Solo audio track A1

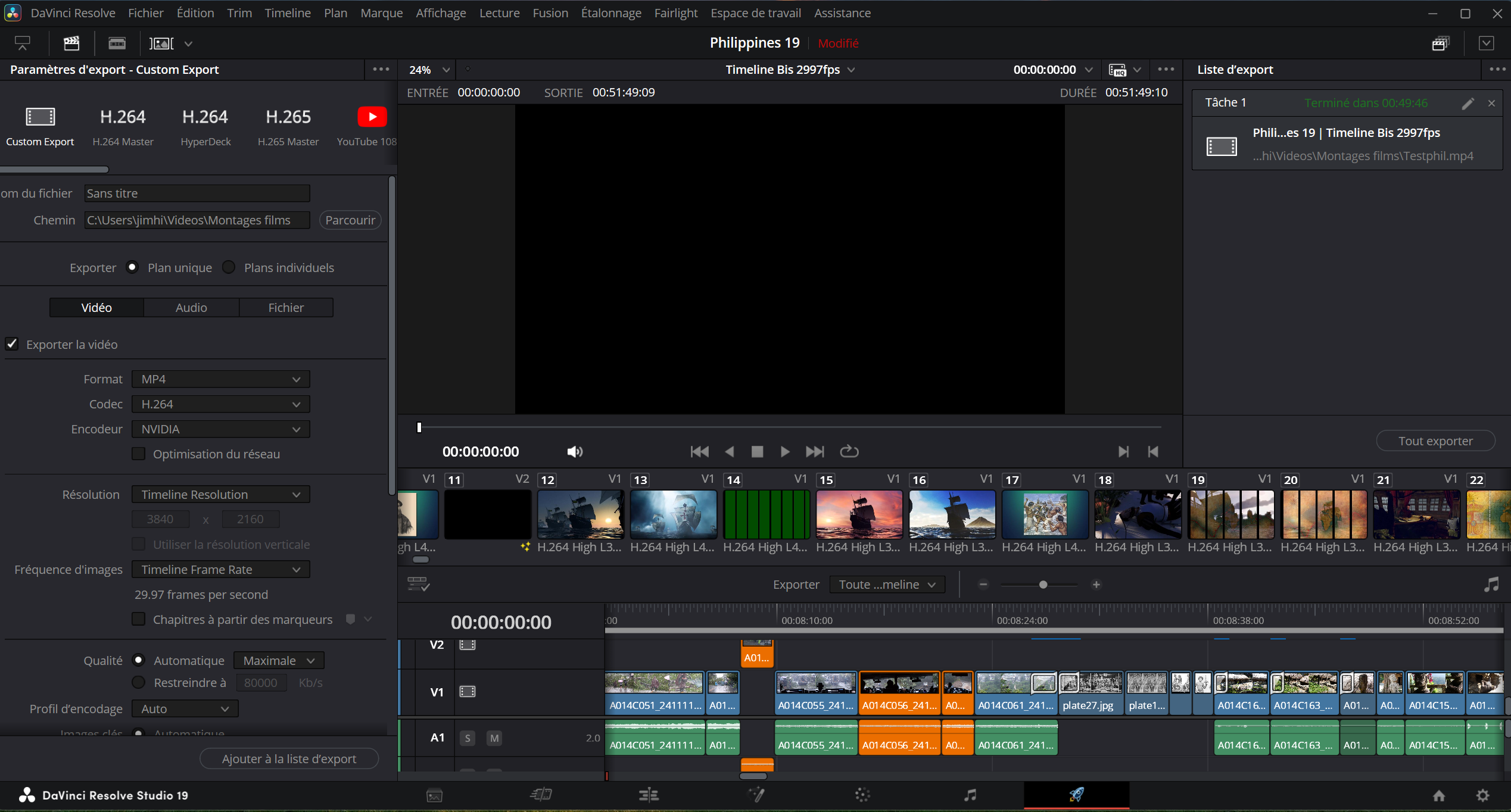468,738
